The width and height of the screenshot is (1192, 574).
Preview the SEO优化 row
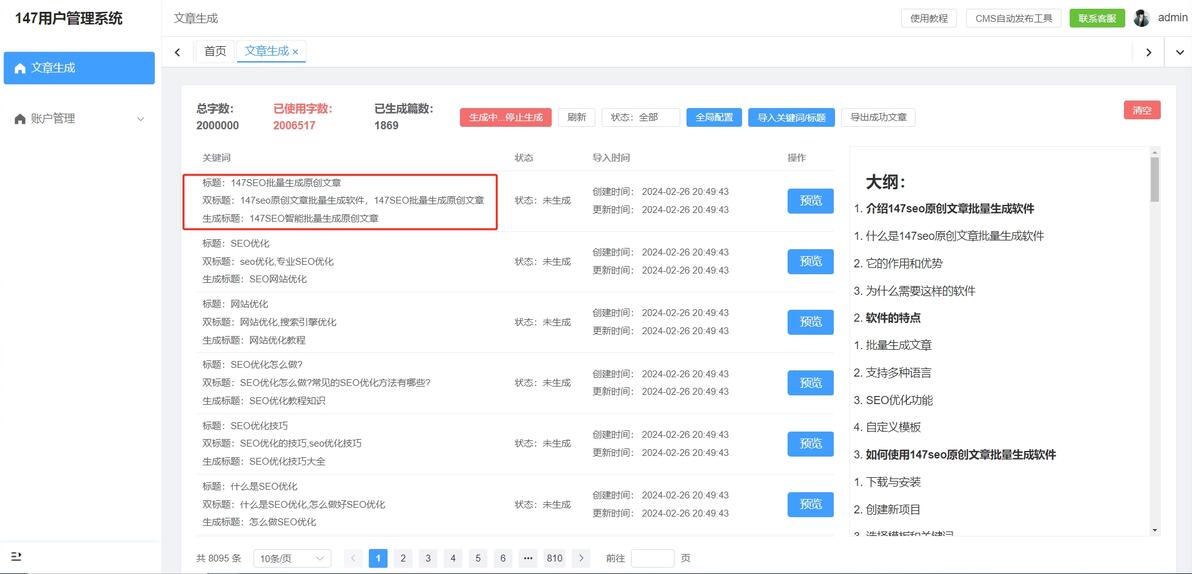point(810,262)
